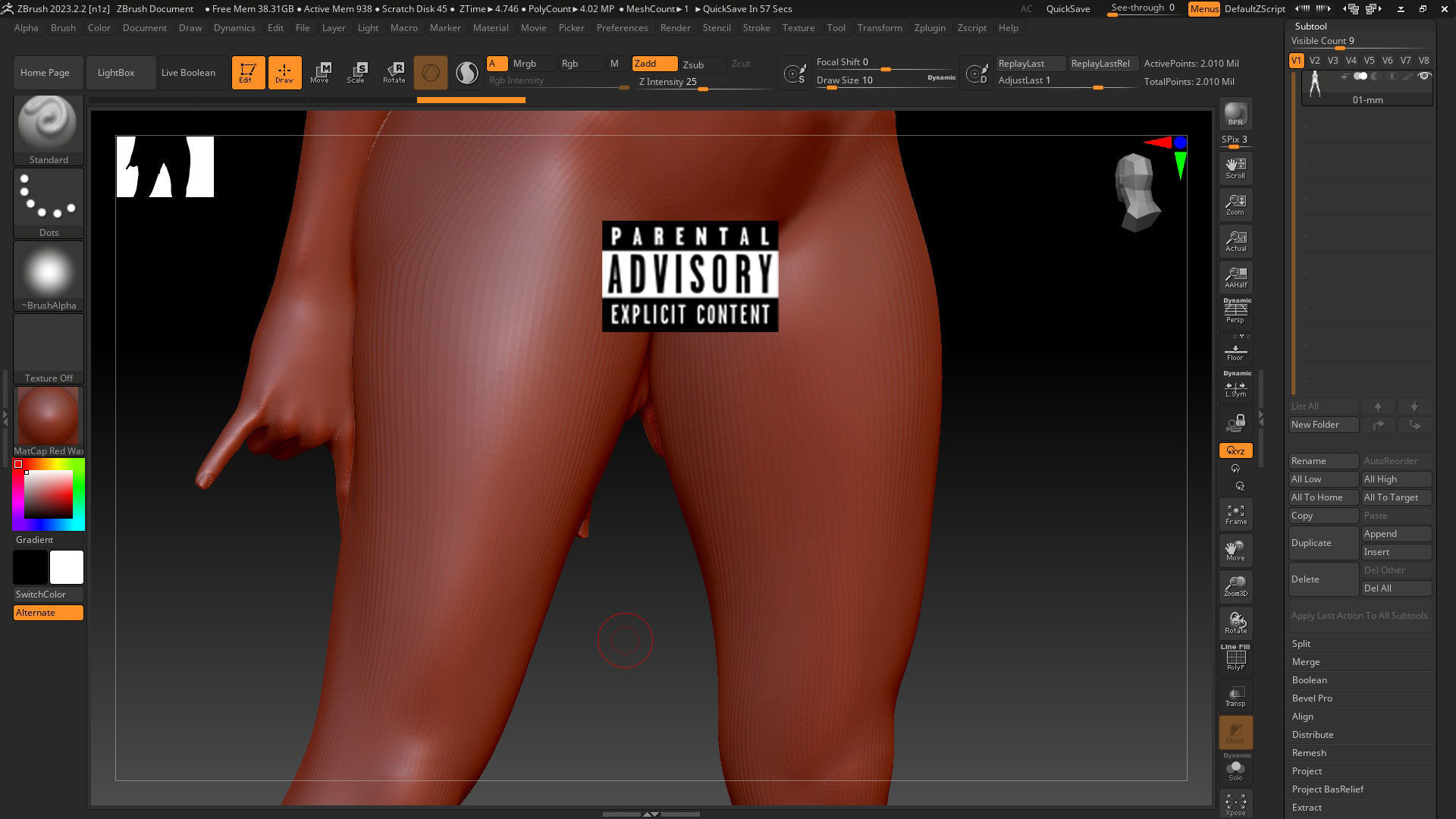Select the white secondary color swatch

click(x=67, y=567)
